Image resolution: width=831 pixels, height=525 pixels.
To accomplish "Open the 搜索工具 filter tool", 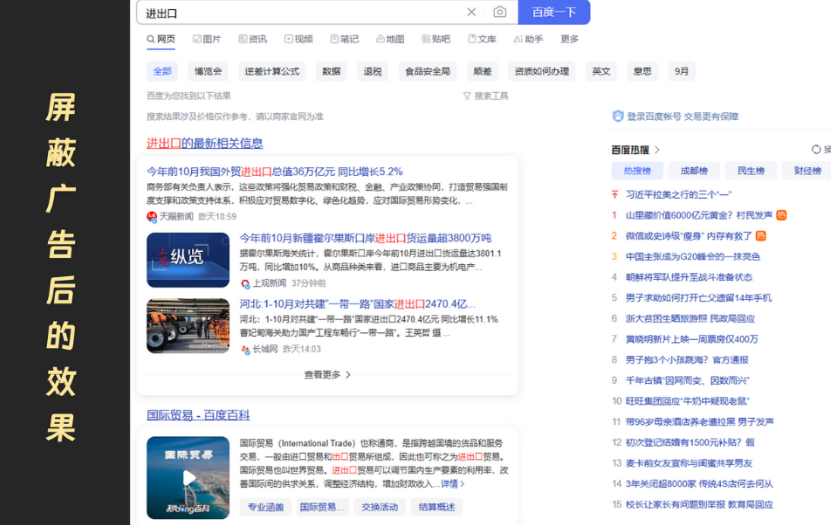I will [x=485, y=96].
